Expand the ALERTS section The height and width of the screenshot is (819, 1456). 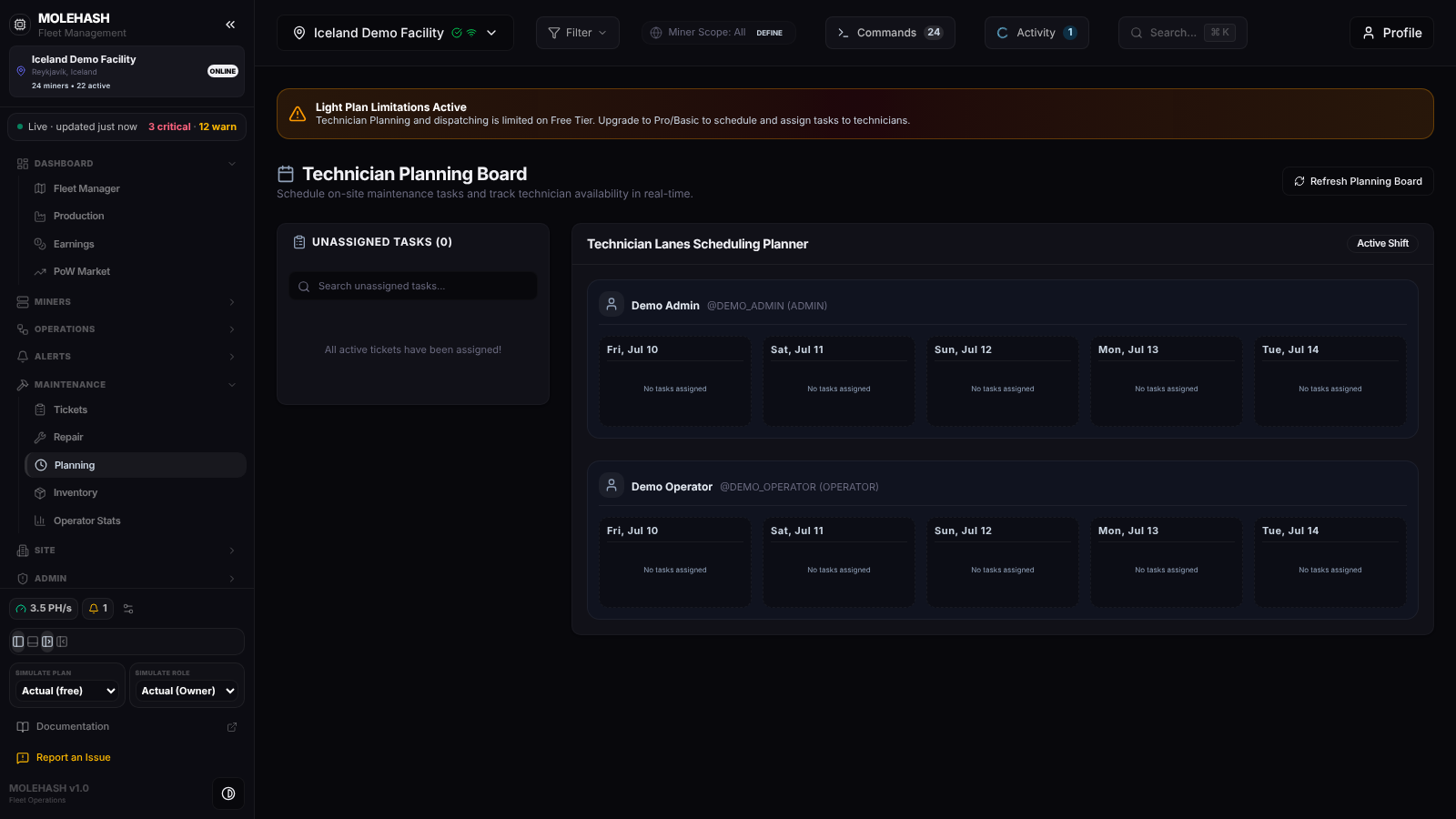(127, 357)
